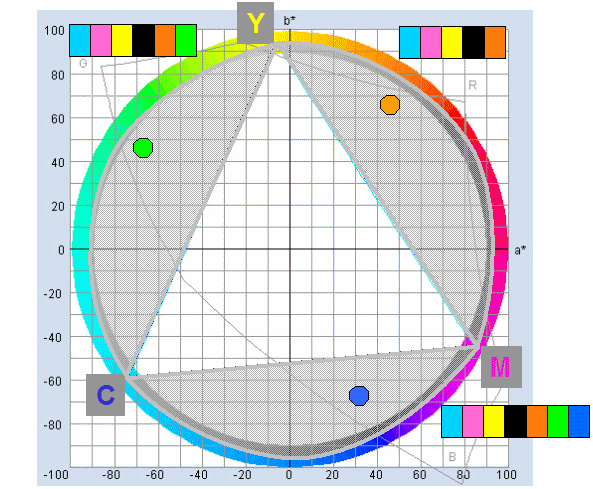
Task: Choose black swatch in the five-color strip
Action: [x=473, y=42]
